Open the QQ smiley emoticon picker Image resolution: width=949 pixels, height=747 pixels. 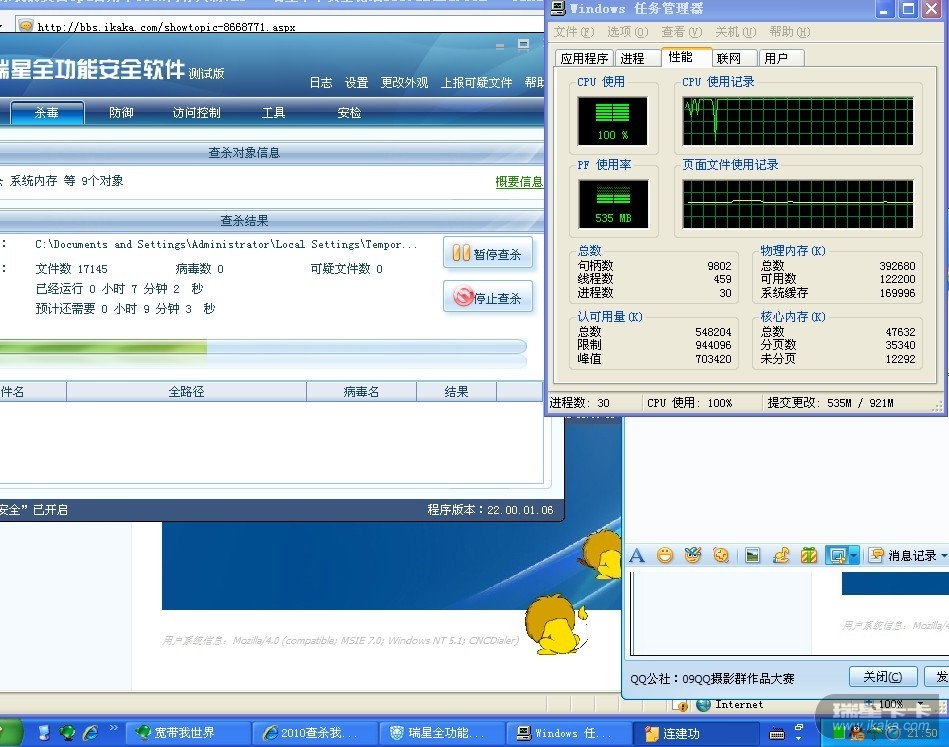665,555
